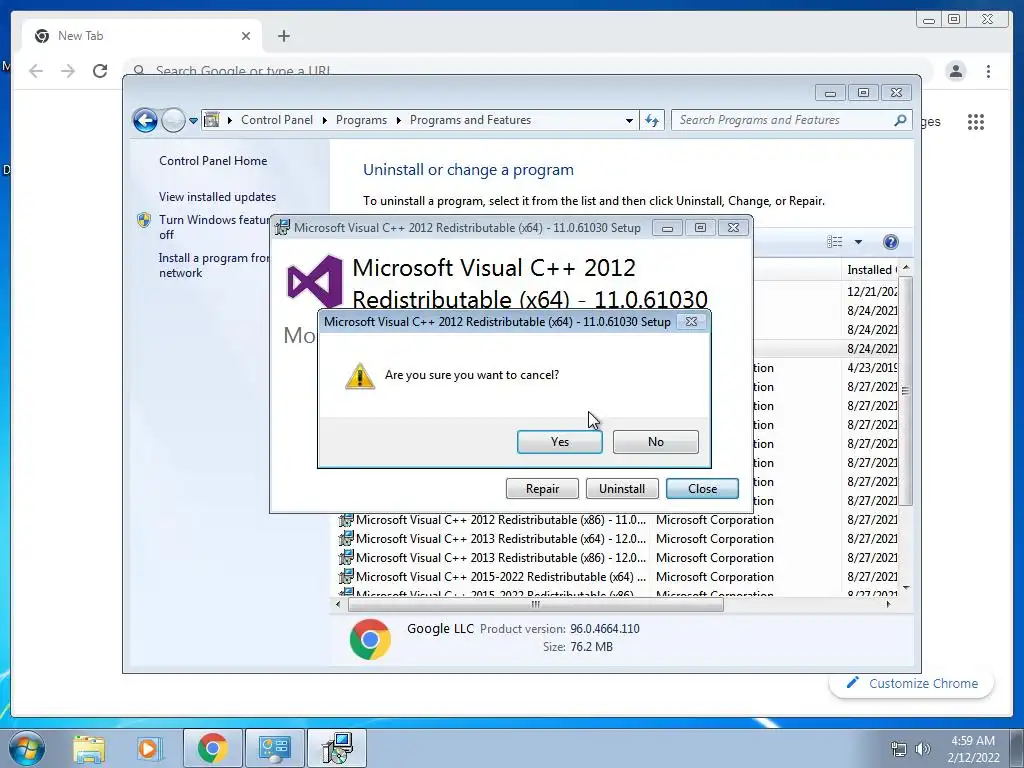Screen dimensions: 1024x768
Task: Open the Google apps grid icon
Action: tap(976, 121)
